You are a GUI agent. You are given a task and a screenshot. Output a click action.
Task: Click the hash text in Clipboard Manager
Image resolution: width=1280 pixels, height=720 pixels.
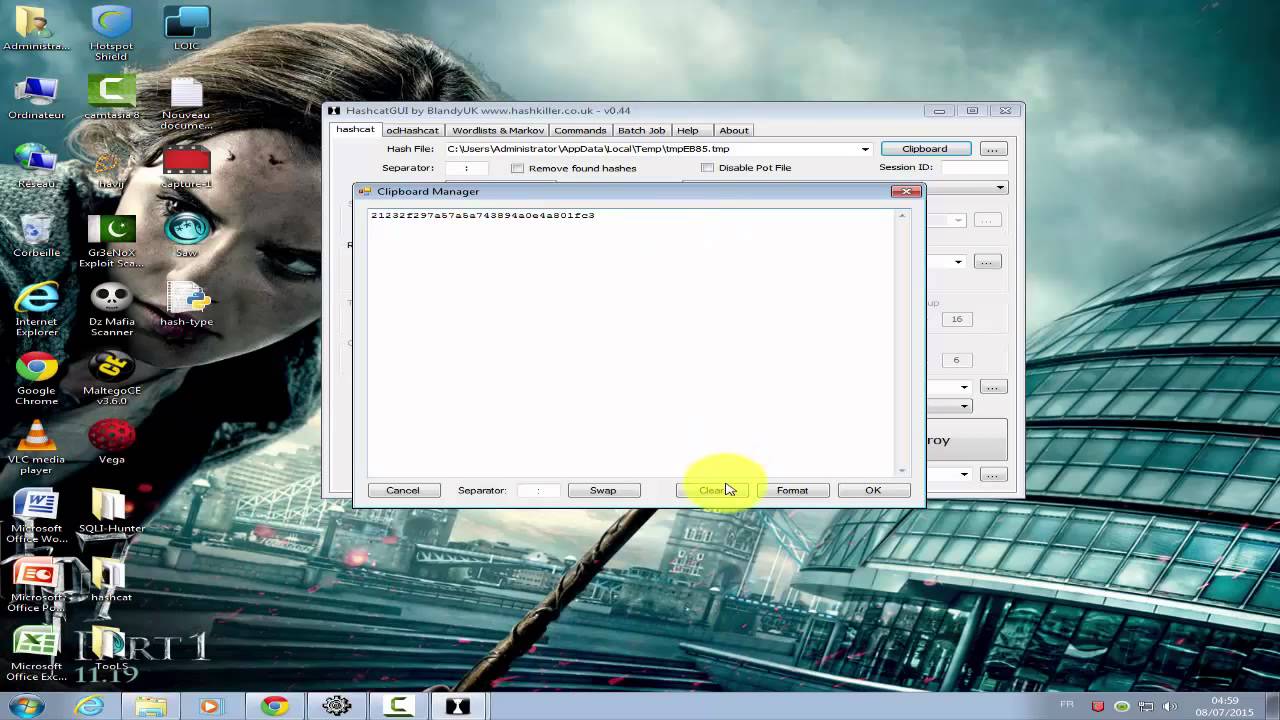point(482,215)
